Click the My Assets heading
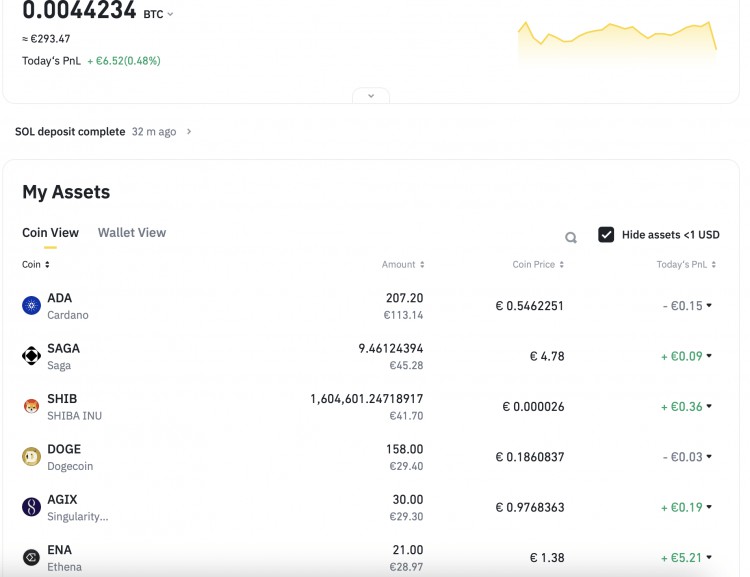This screenshot has height=577, width=750. coord(66,192)
